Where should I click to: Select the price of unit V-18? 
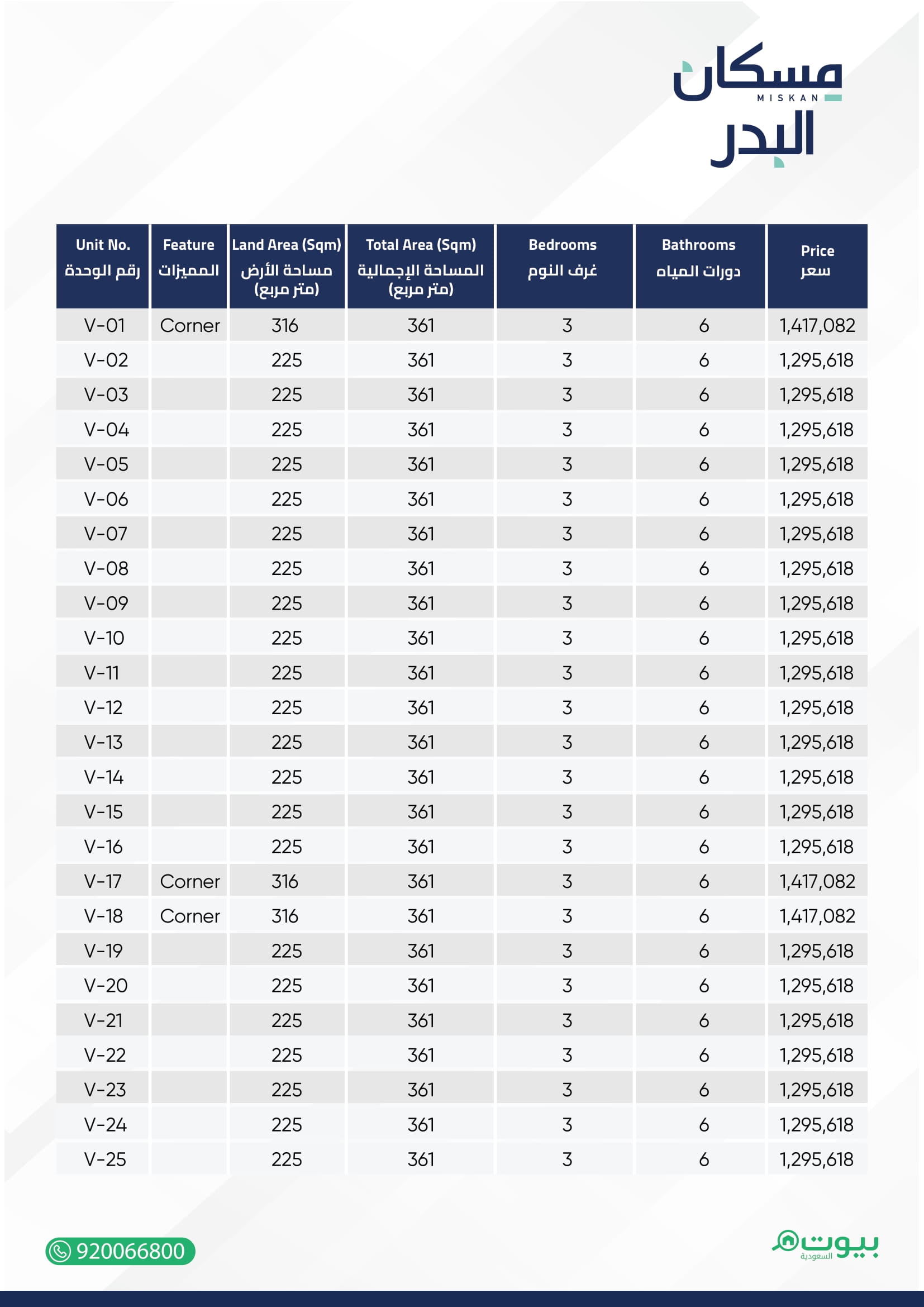click(x=817, y=916)
